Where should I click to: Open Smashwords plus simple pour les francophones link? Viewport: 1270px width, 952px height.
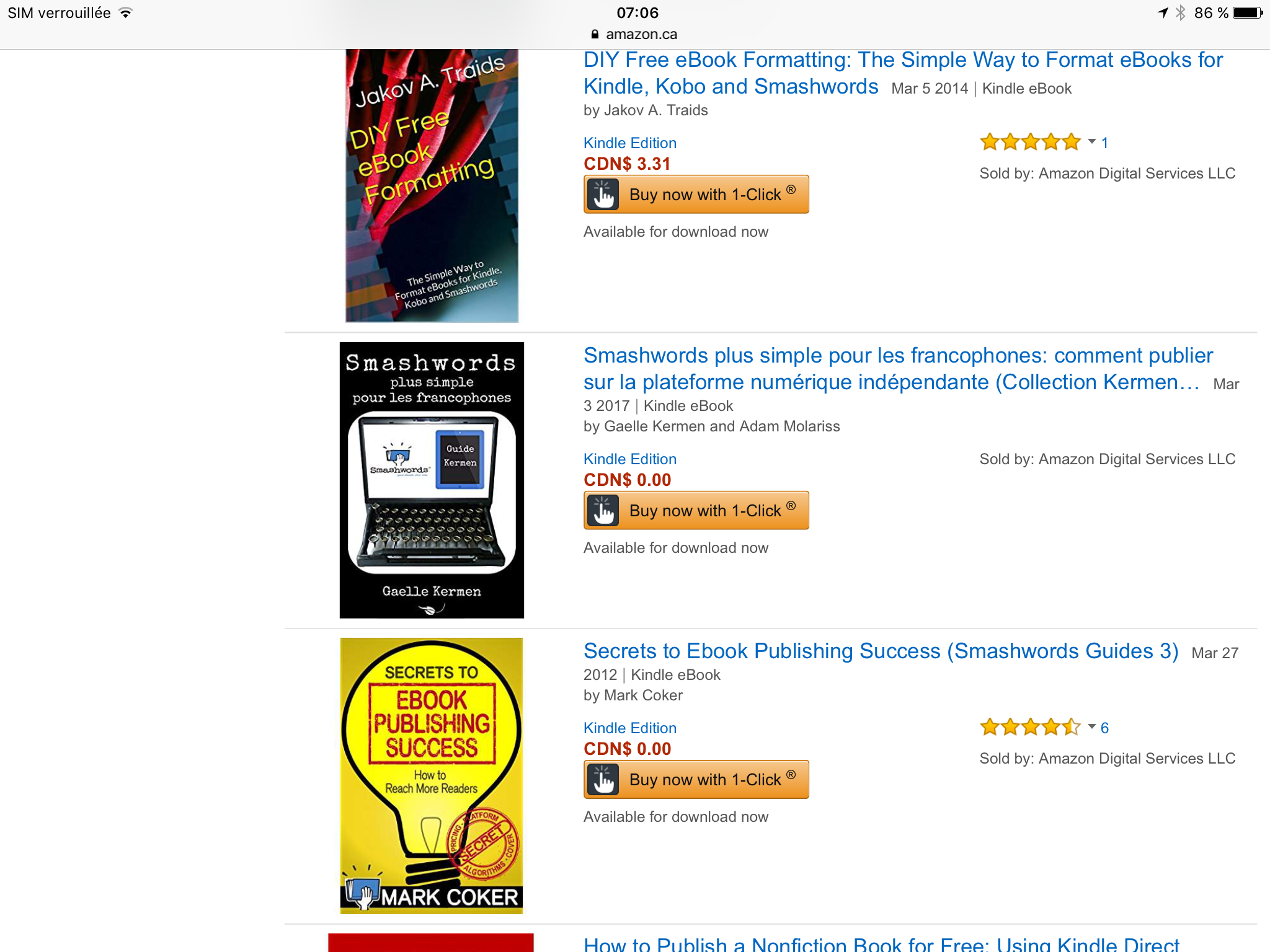coord(898,369)
